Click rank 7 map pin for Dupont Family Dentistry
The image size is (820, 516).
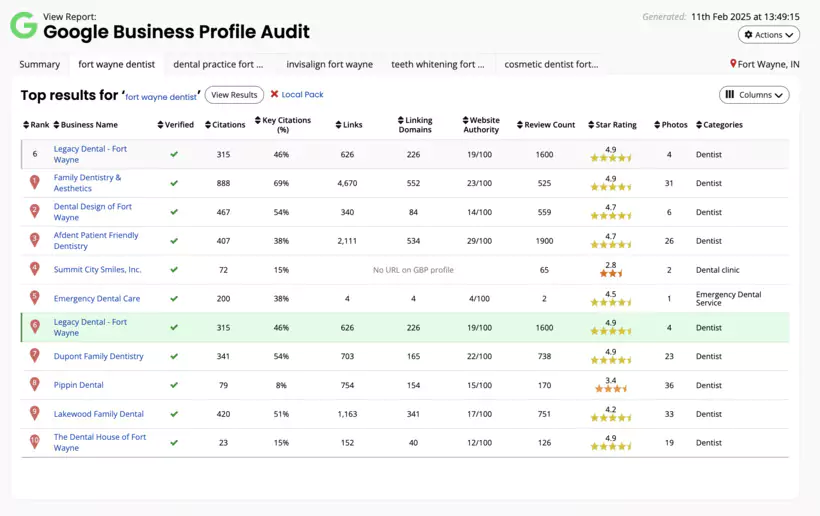tap(35, 356)
